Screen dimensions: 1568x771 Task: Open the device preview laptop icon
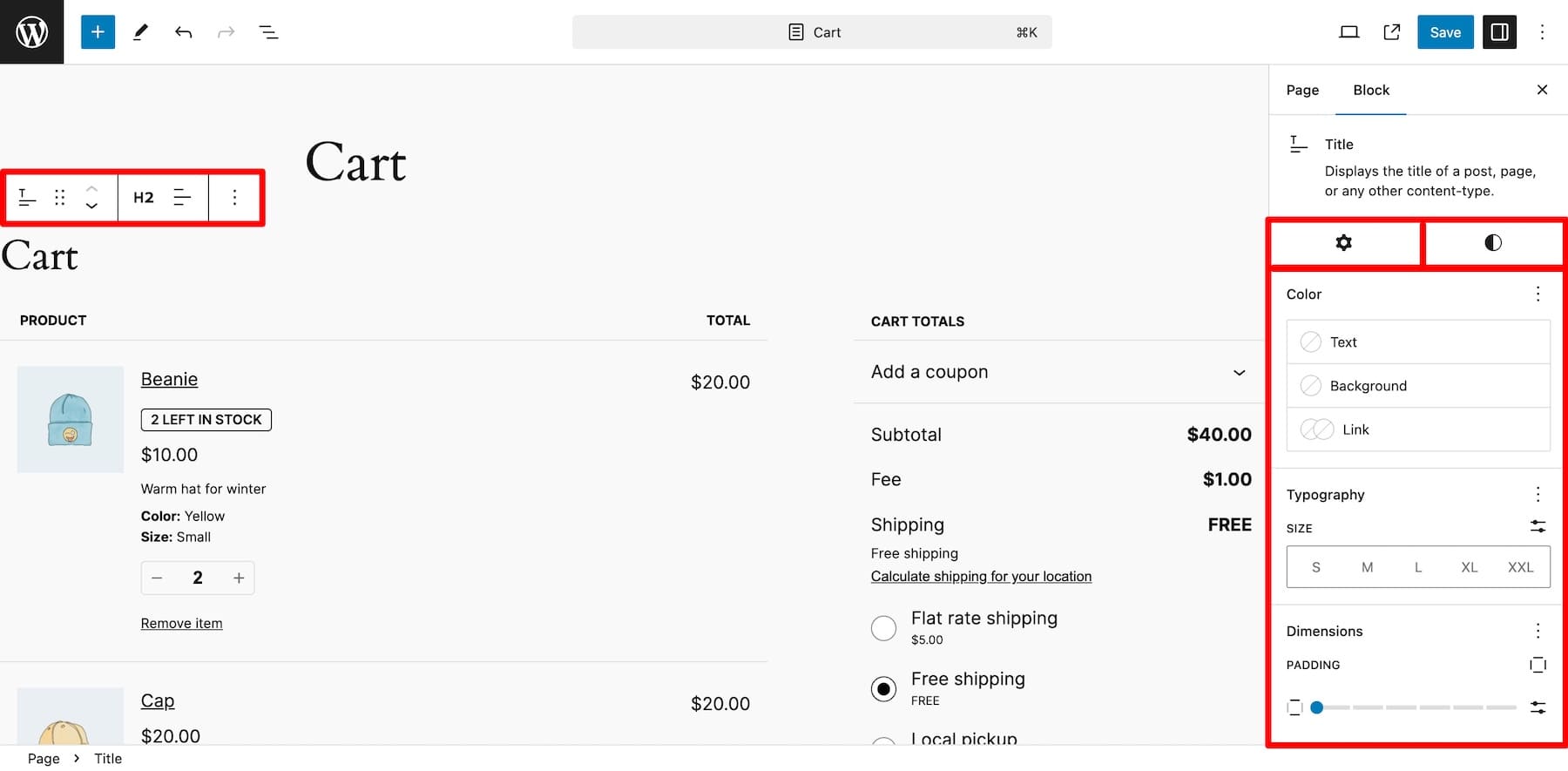point(1348,32)
